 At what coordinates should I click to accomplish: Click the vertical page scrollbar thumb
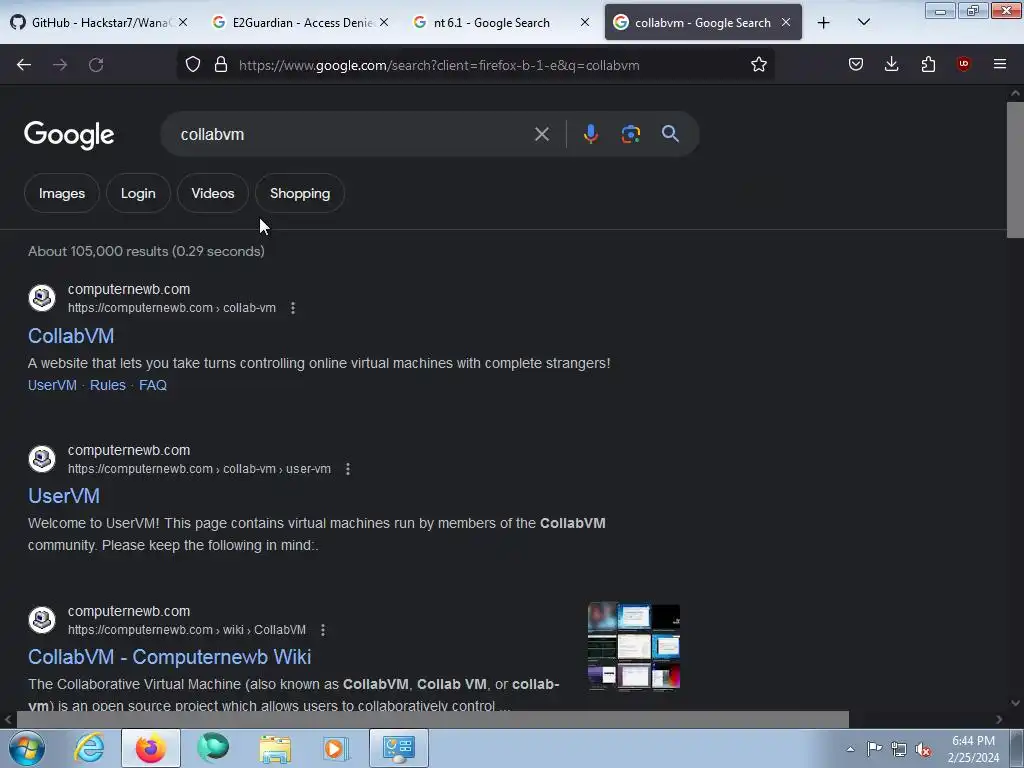(x=1015, y=170)
